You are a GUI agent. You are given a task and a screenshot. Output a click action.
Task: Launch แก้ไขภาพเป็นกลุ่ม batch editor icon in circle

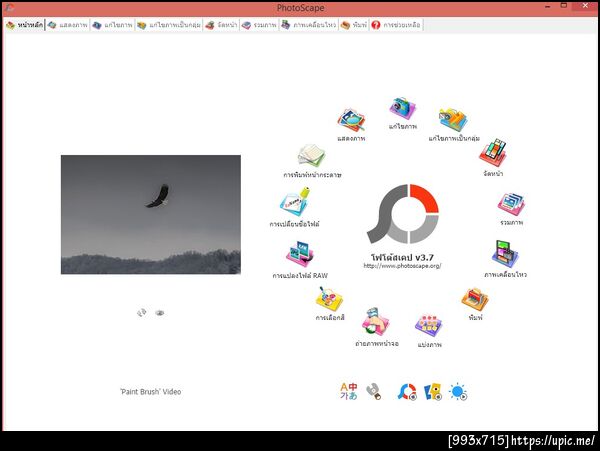click(453, 120)
